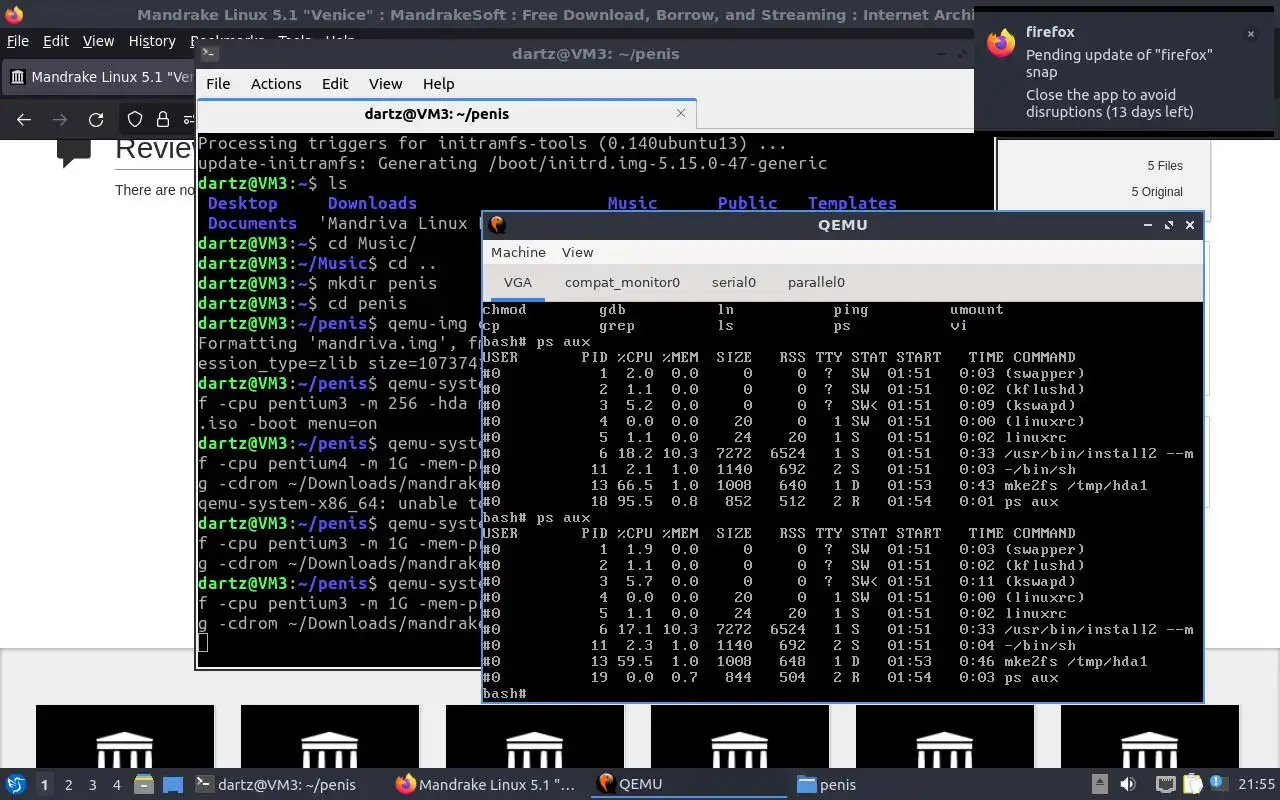Open the terminal's Edit menu
Viewport: 1280px width, 800px height.
335,84
